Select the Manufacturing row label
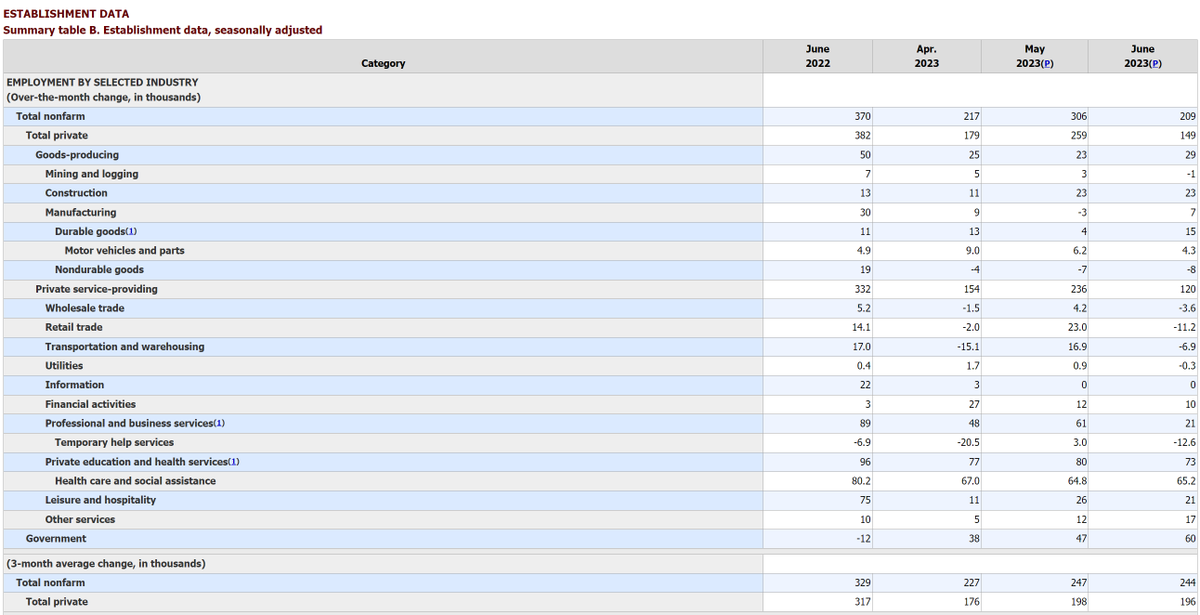 tap(80, 212)
